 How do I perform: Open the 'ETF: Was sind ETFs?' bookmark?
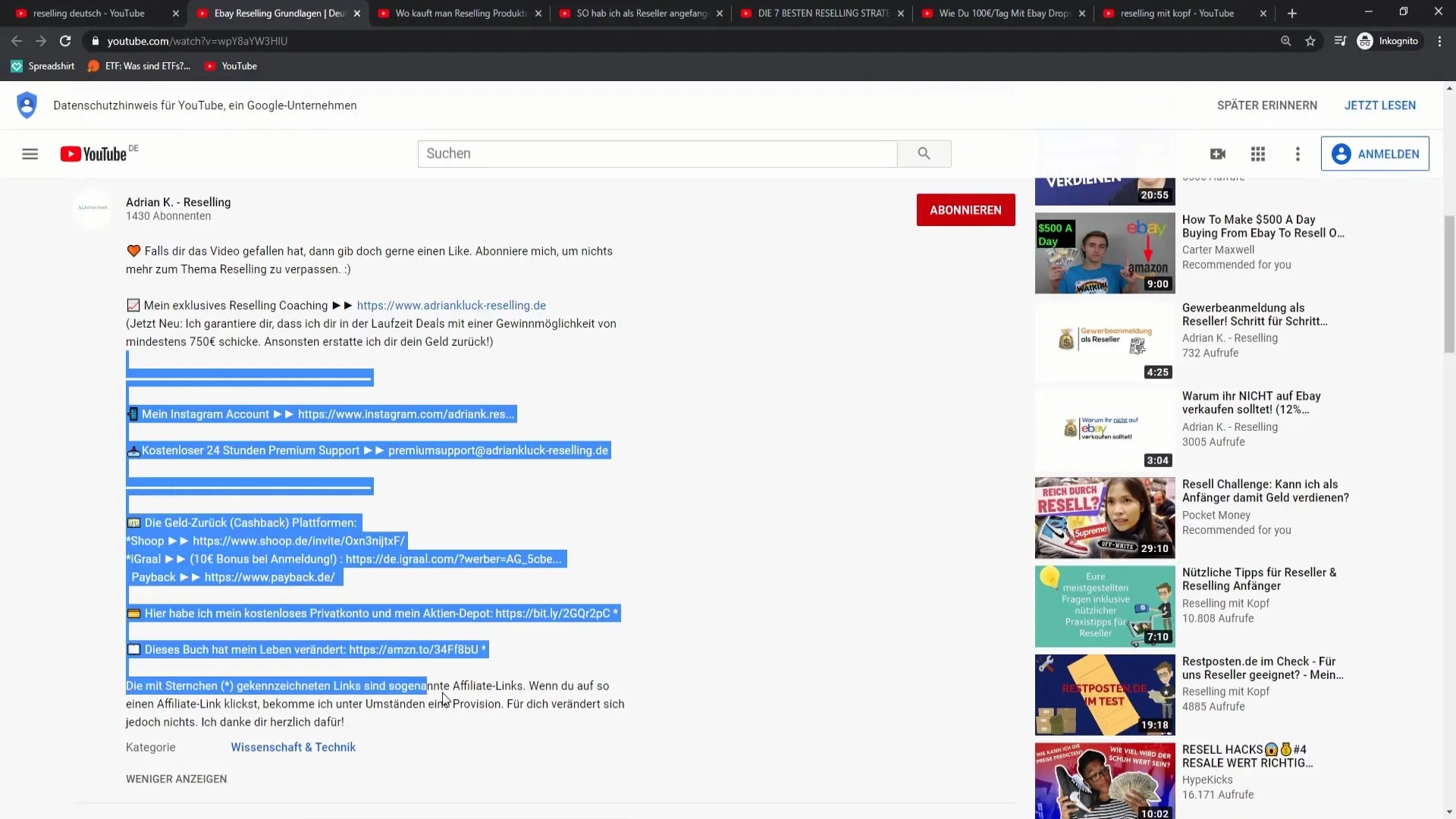coord(139,66)
